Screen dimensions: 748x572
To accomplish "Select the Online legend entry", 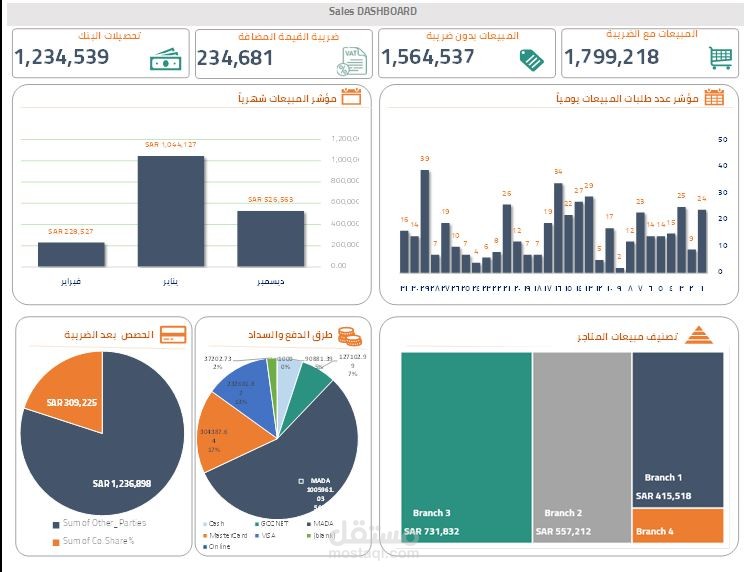I will pyautogui.click(x=217, y=547).
